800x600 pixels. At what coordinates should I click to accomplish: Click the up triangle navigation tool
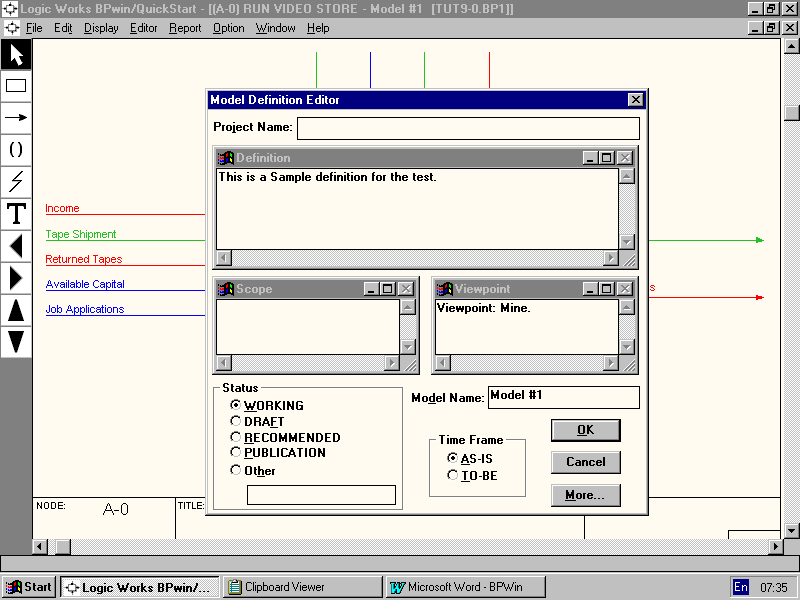[16, 310]
